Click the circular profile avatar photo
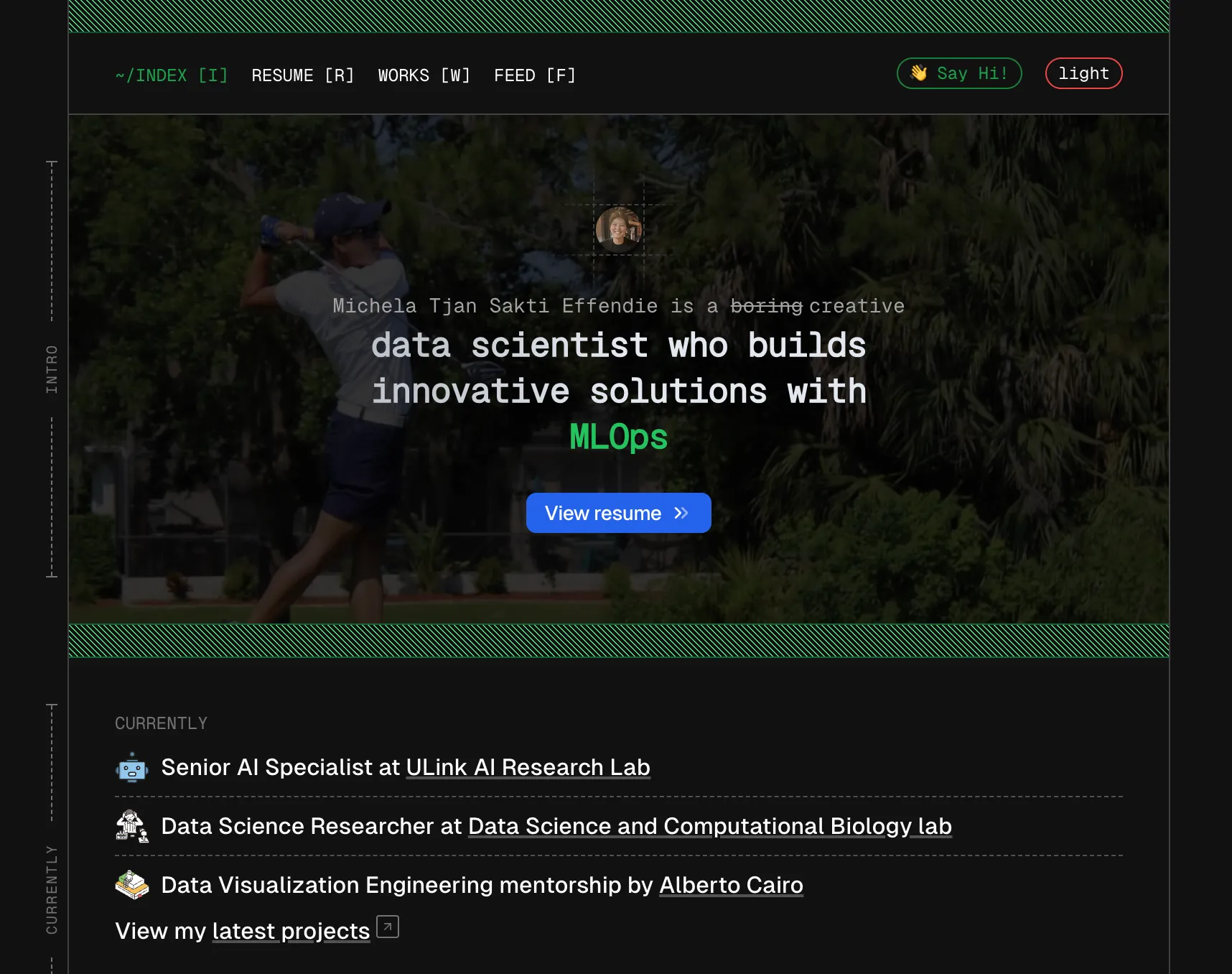This screenshot has height=974, width=1232. click(618, 230)
